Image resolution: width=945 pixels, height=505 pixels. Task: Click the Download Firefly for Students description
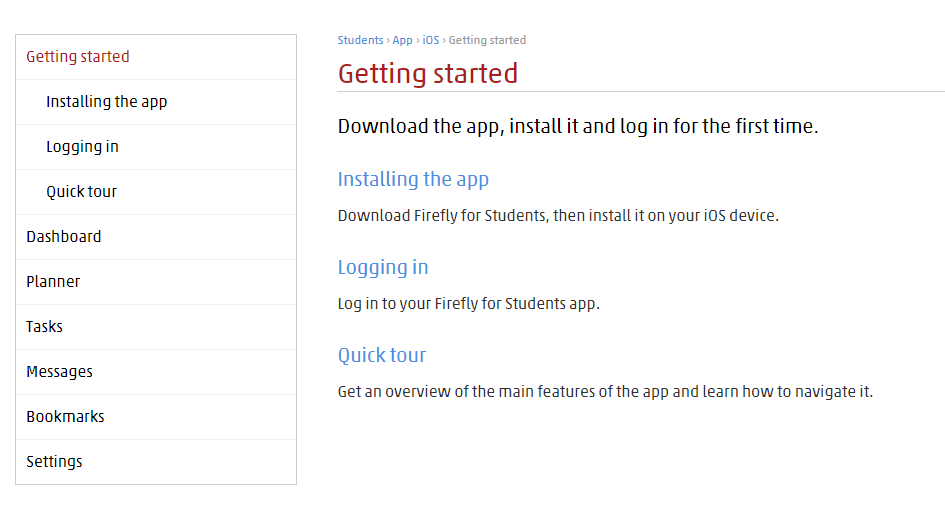(558, 216)
